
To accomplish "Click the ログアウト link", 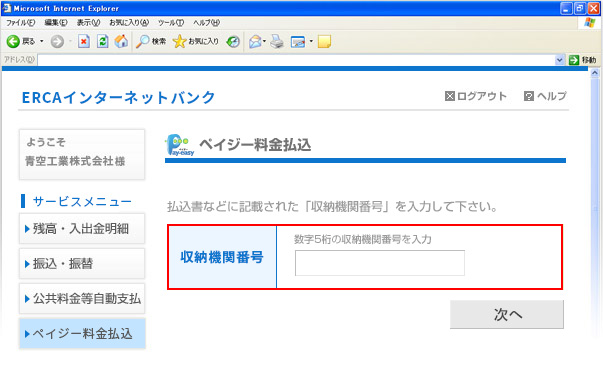I will tap(476, 96).
